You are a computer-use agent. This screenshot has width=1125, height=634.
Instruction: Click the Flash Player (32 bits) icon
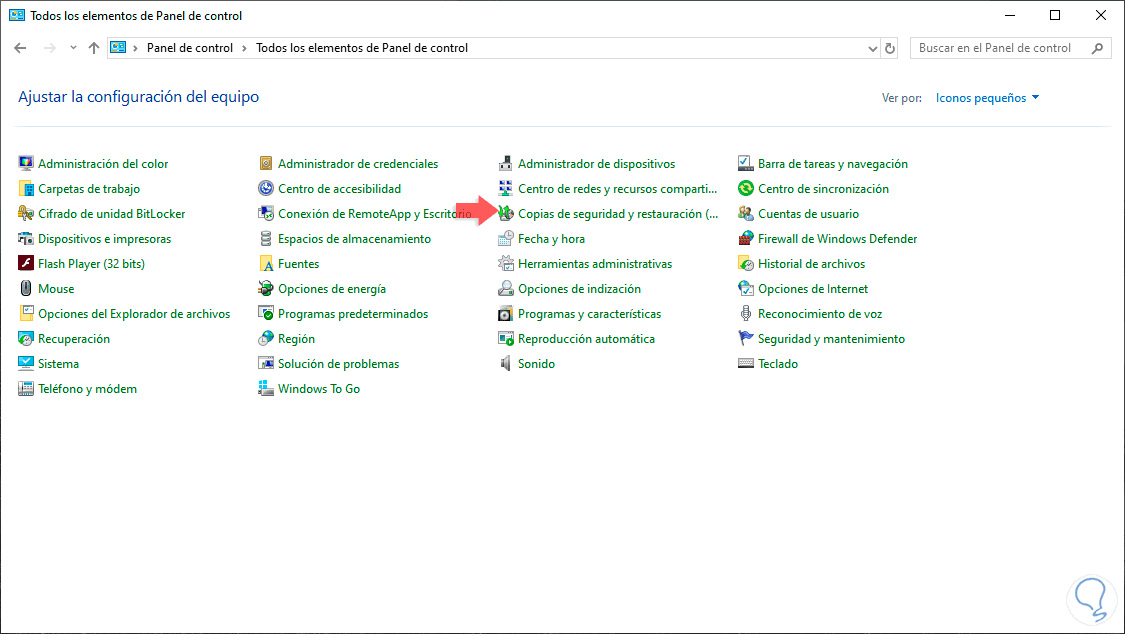(26, 264)
